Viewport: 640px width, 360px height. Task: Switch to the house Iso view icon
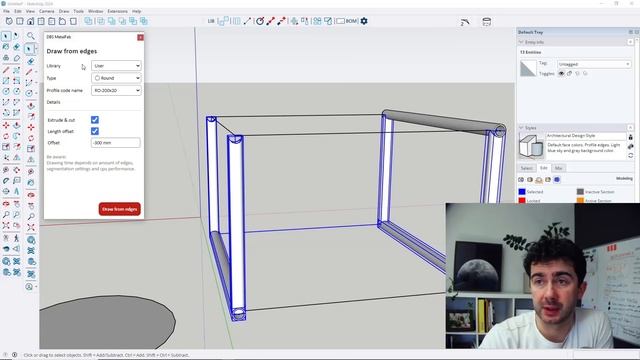pos(30,21)
